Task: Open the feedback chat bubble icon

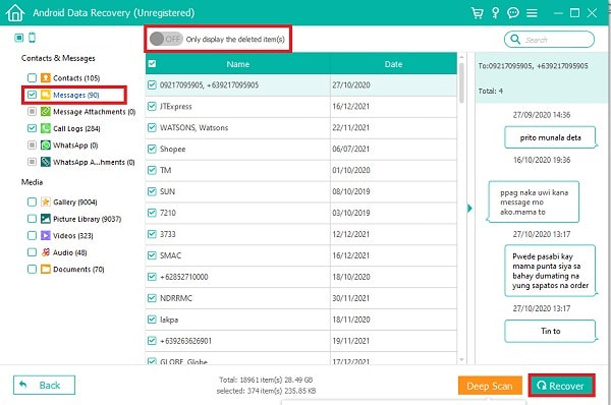Action: [x=513, y=13]
